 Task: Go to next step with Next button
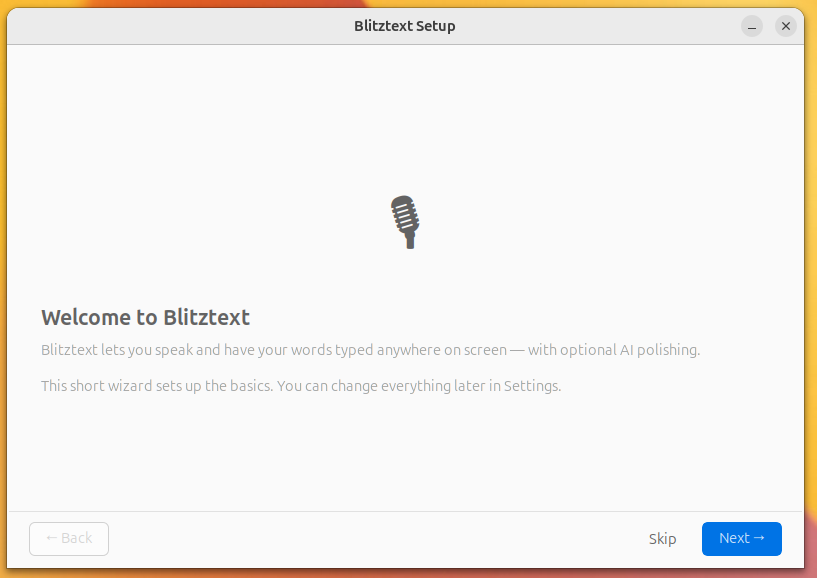pos(741,538)
